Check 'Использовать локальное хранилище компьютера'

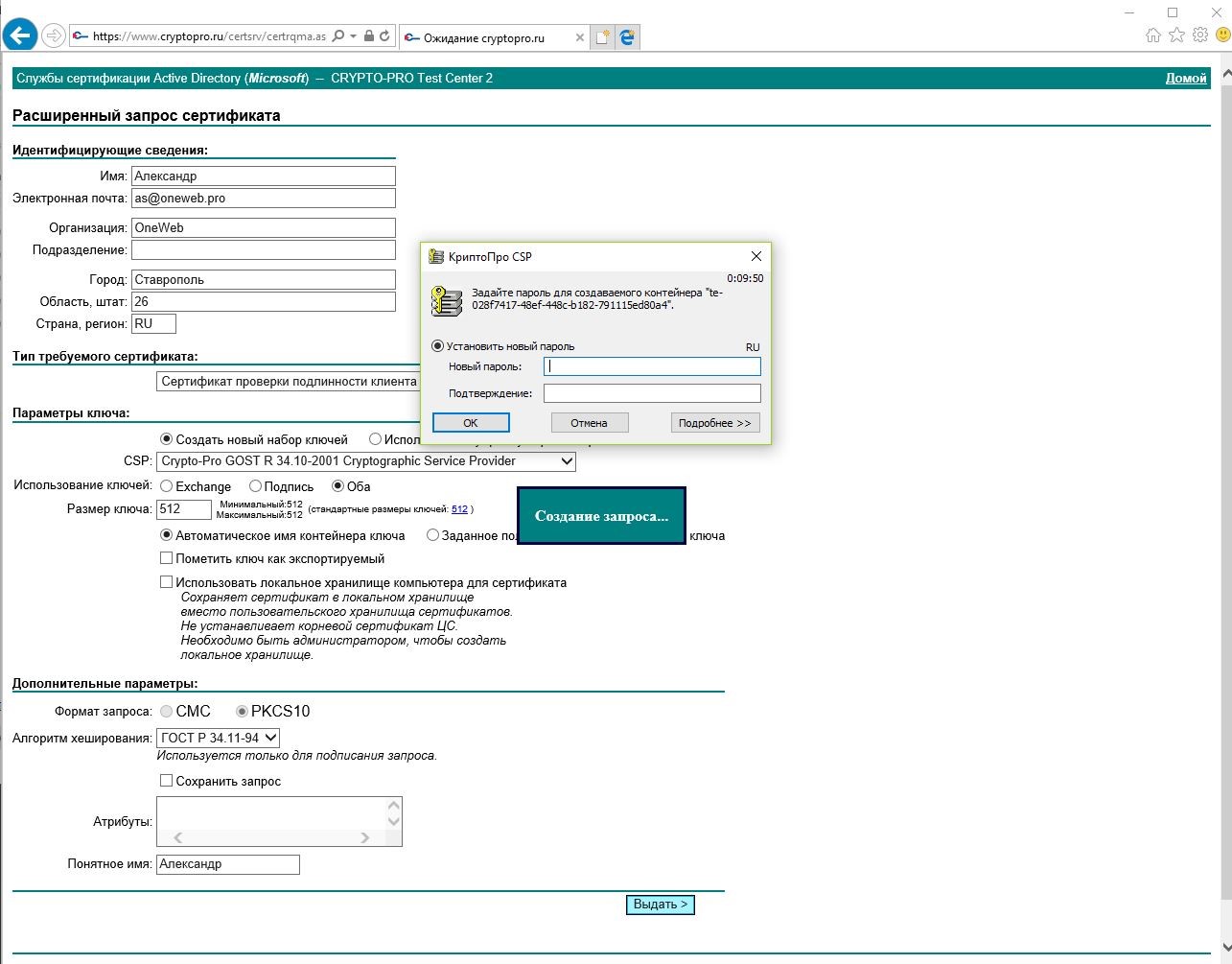[x=167, y=582]
